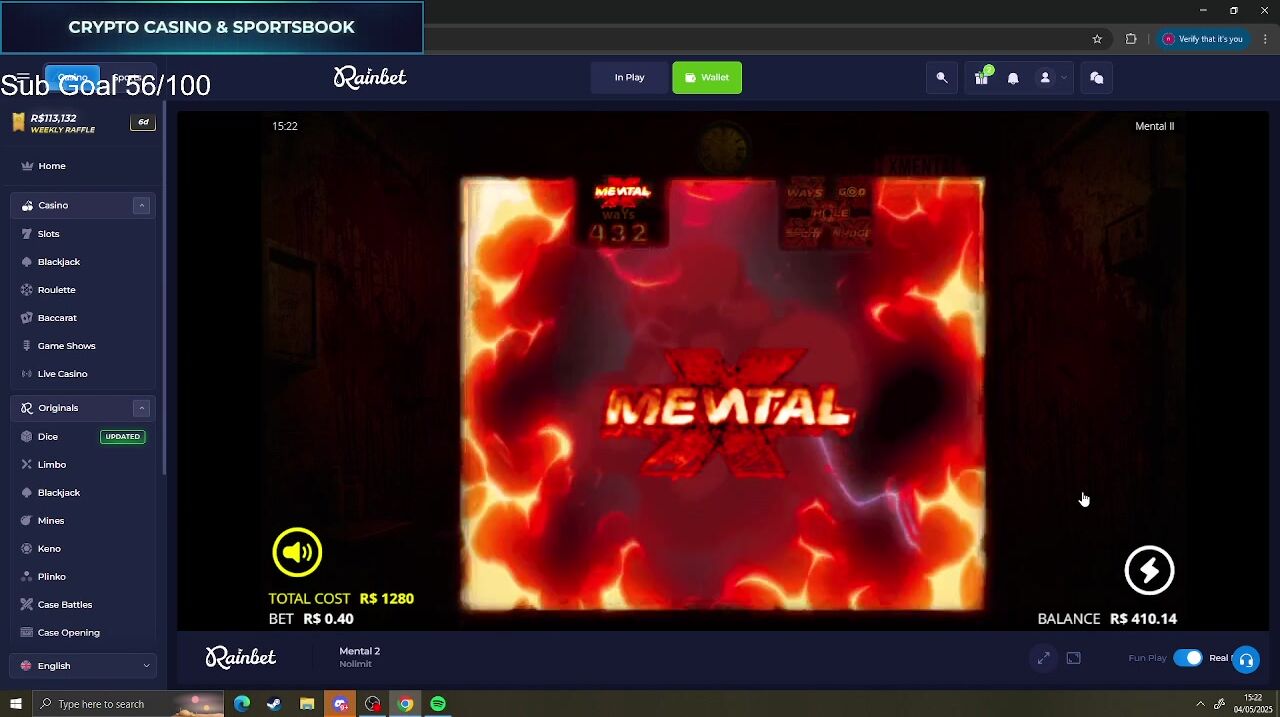Screen dimensions: 1280x717
Task: Open the live support headset button
Action: 1246,659
